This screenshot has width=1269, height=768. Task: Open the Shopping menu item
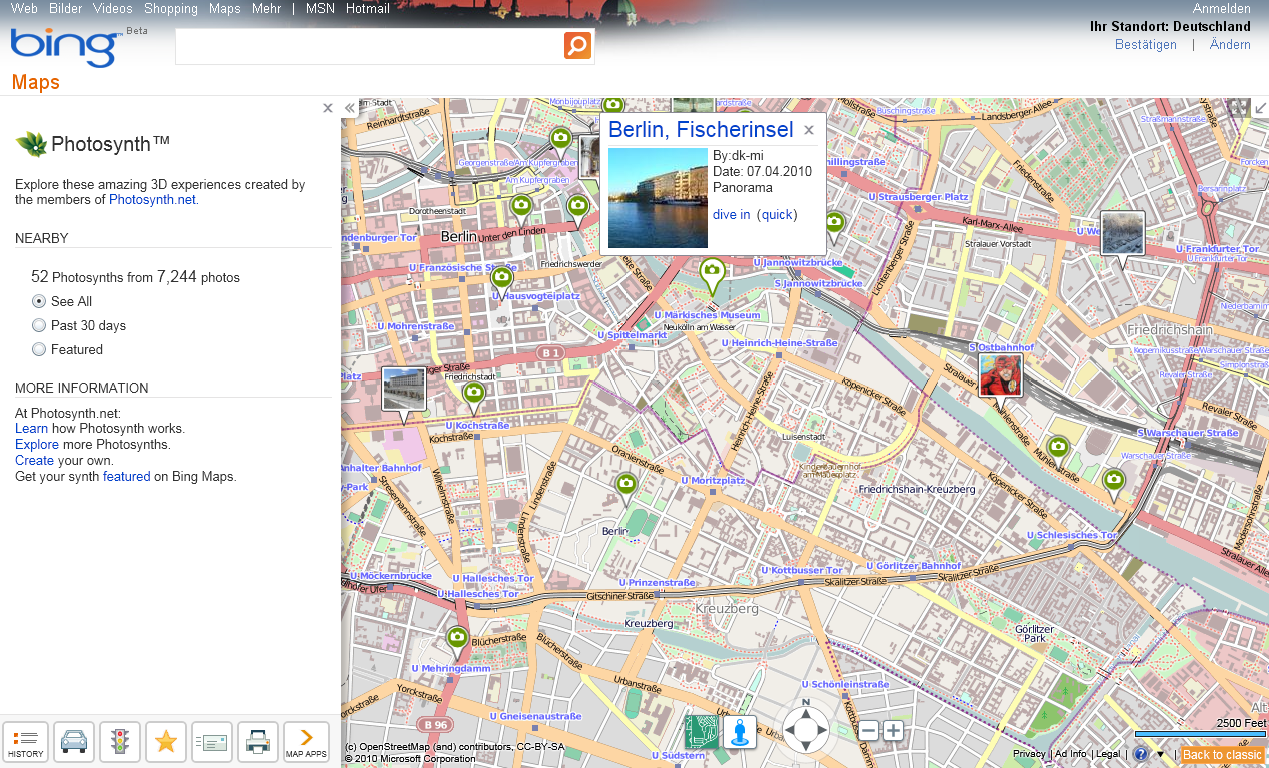click(170, 8)
